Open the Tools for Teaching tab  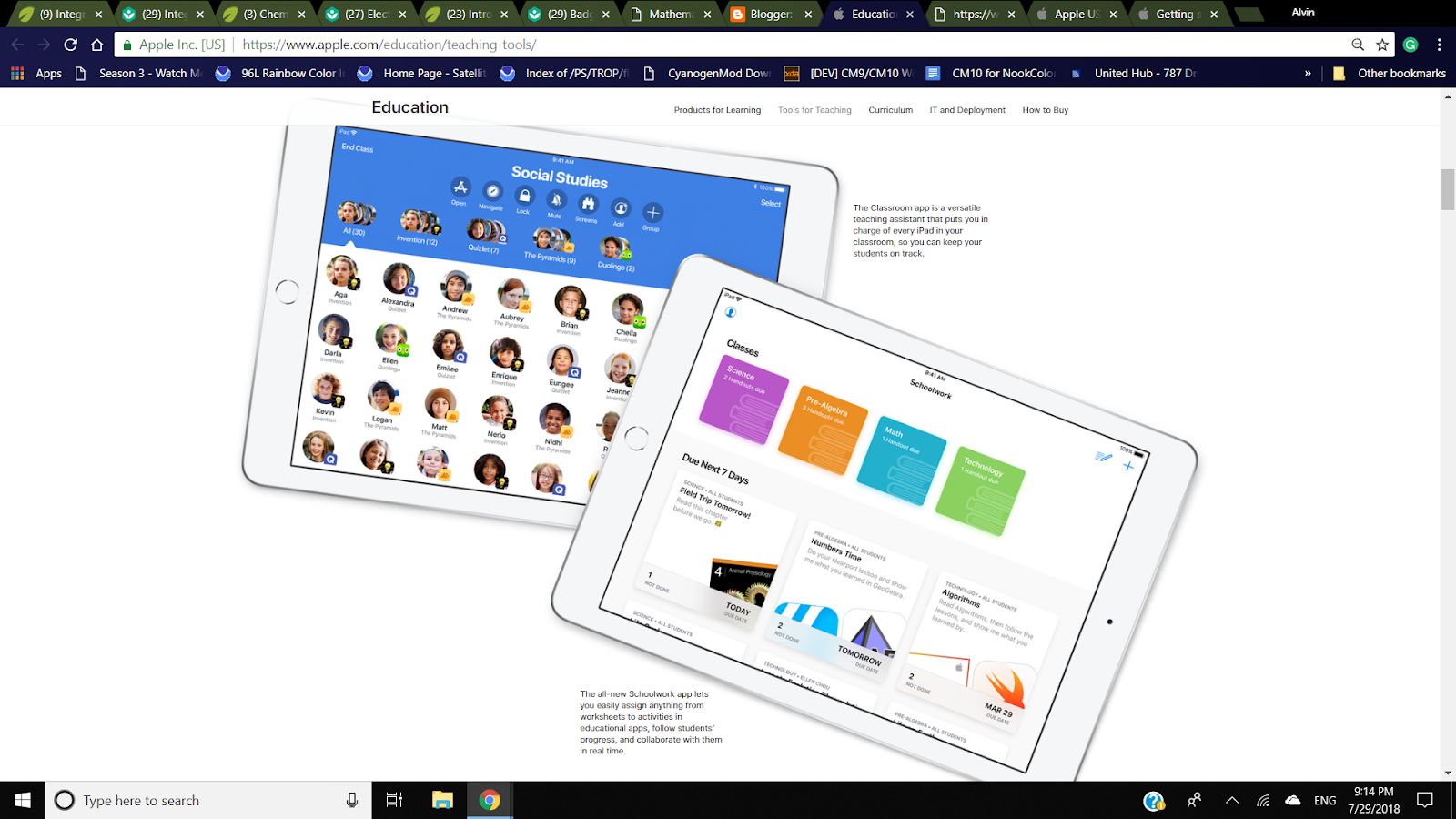click(814, 109)
